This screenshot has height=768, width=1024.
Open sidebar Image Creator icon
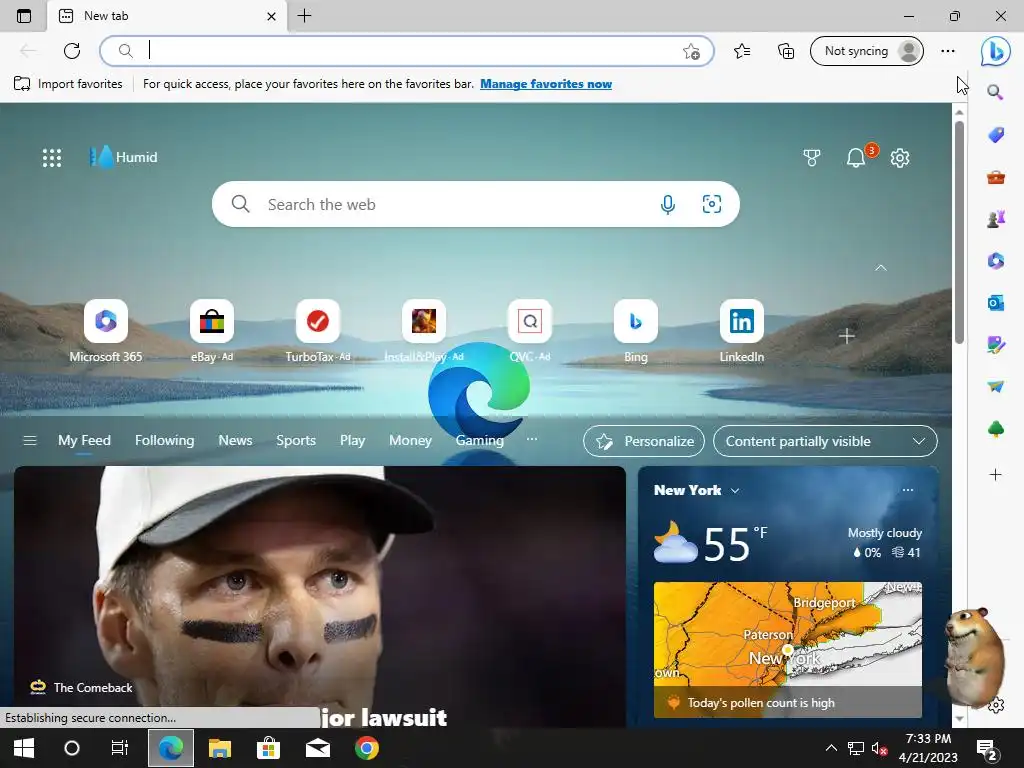(x=995, y=345)
